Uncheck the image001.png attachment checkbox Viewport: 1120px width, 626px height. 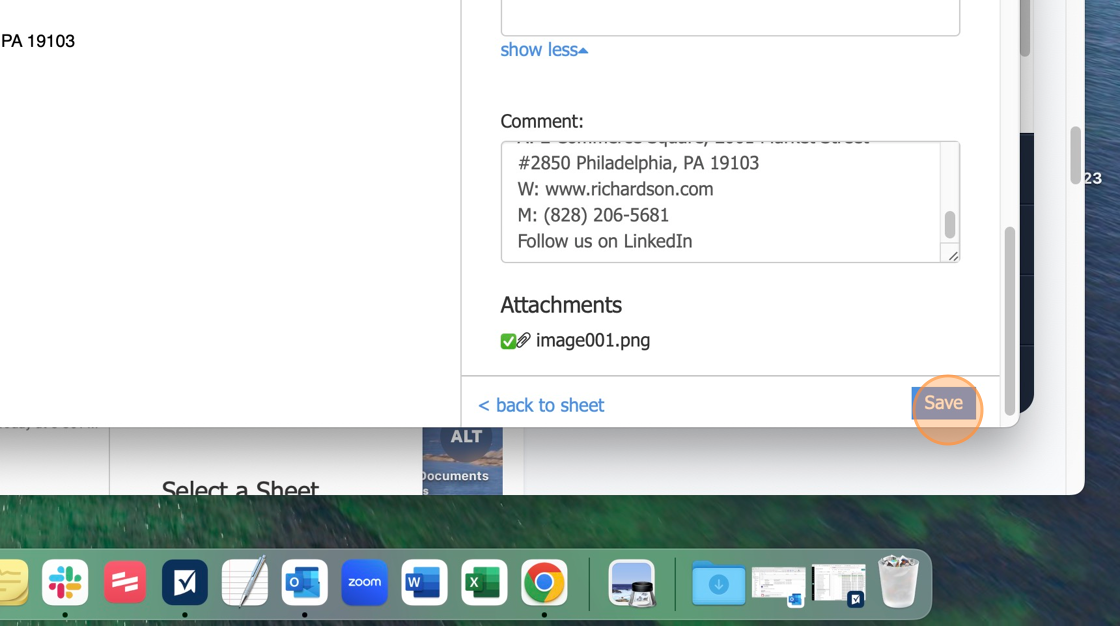(x=508, y=342)
